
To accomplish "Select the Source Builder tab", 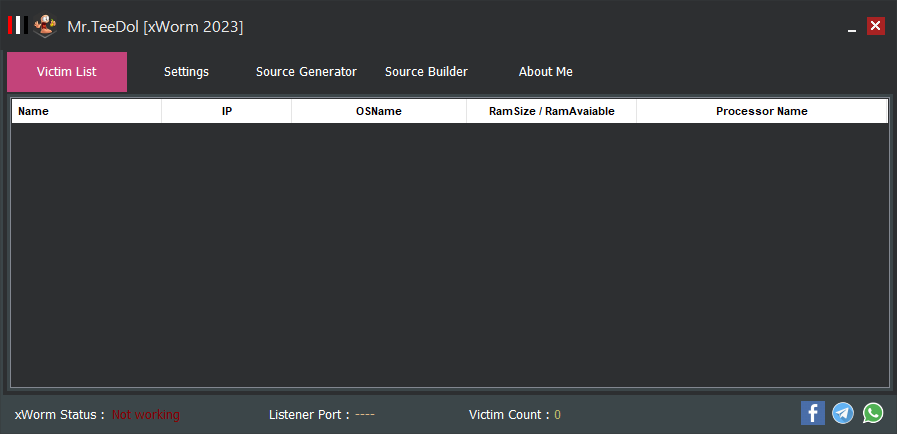I will [x=426, y=72].
